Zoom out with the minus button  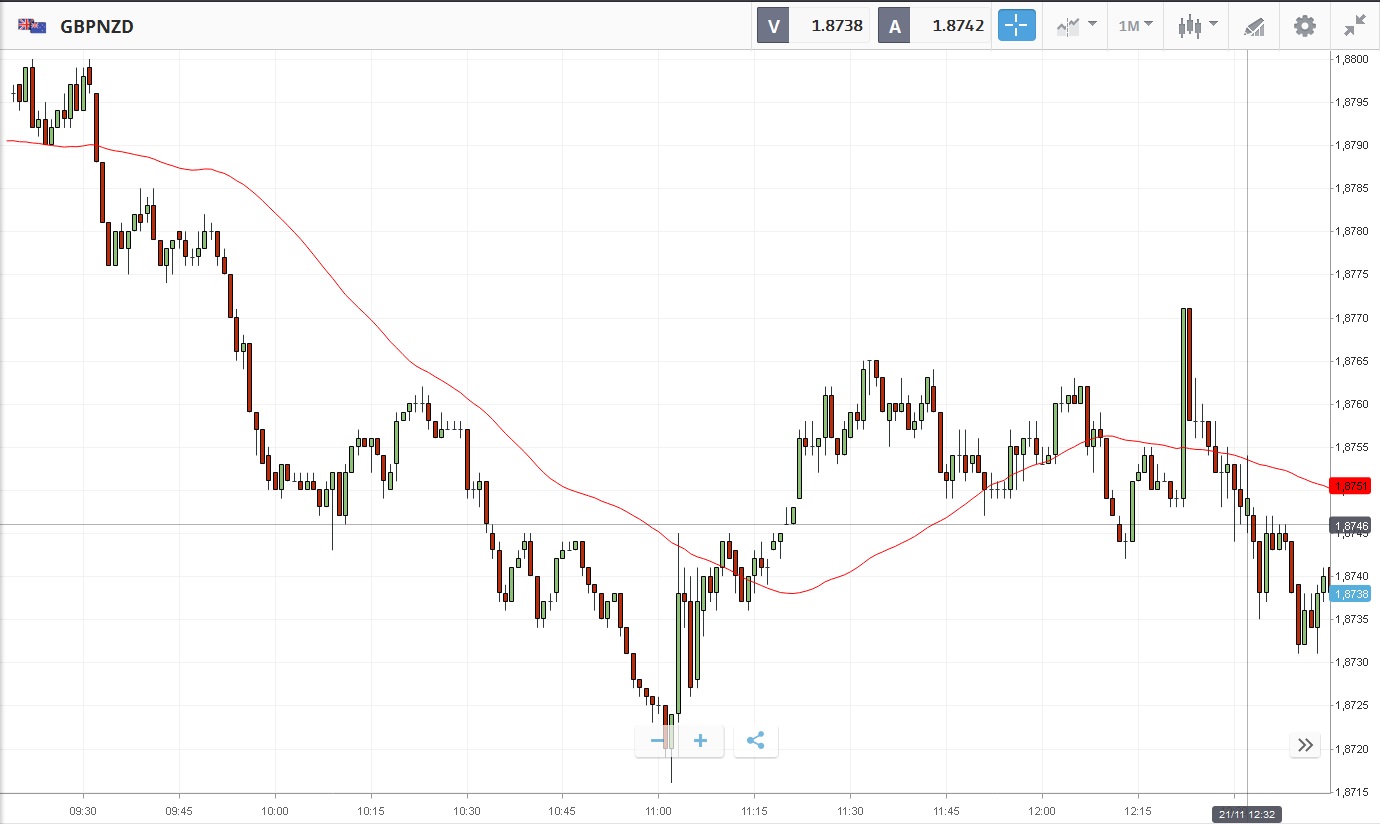tap(657, 741)
